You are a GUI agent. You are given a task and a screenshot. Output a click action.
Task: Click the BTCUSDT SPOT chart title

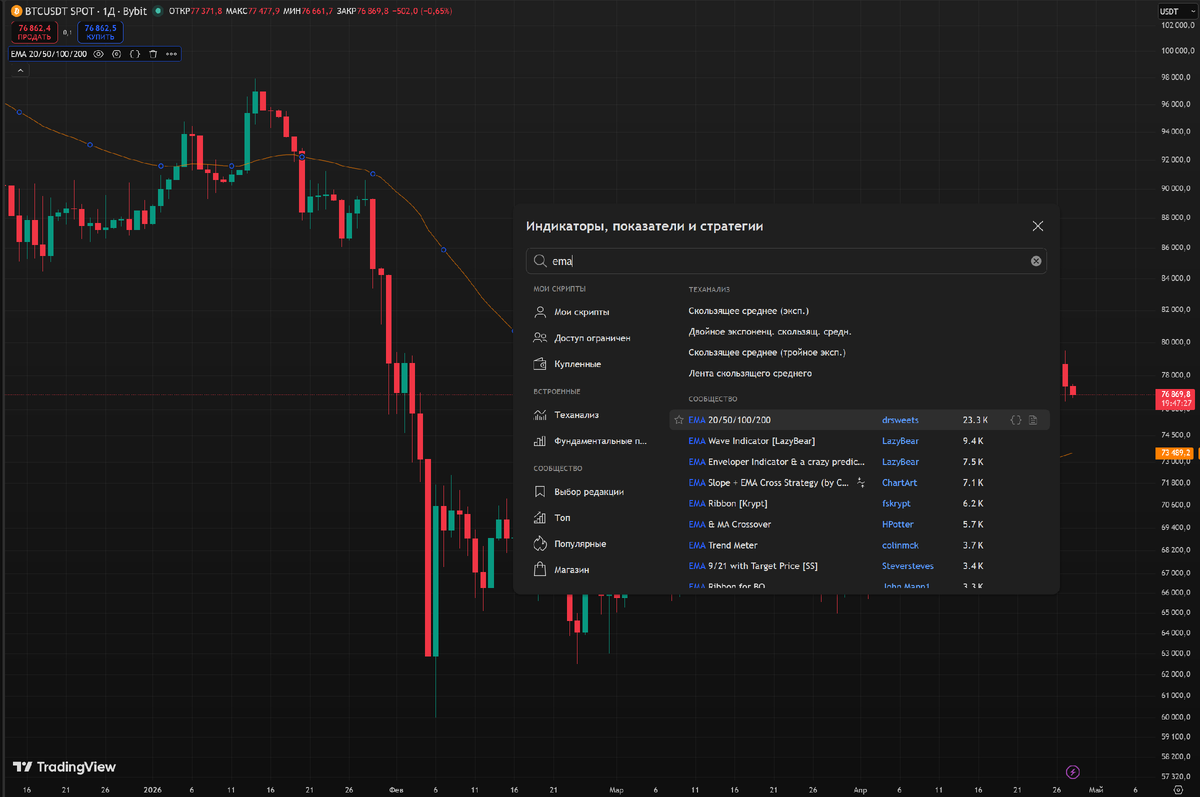[x=87, y=11]
